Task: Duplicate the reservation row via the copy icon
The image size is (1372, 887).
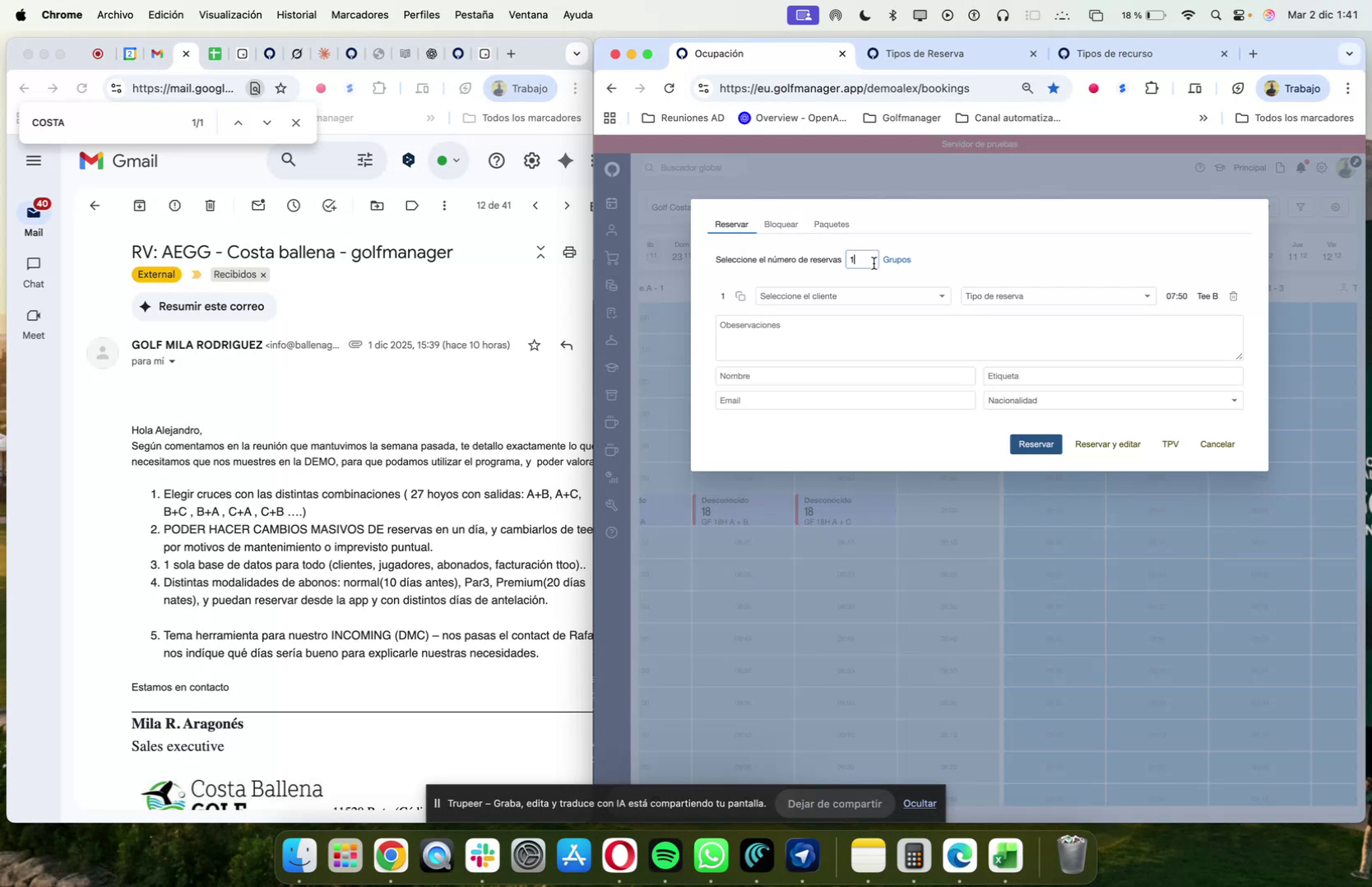Action: pos(740,296)
